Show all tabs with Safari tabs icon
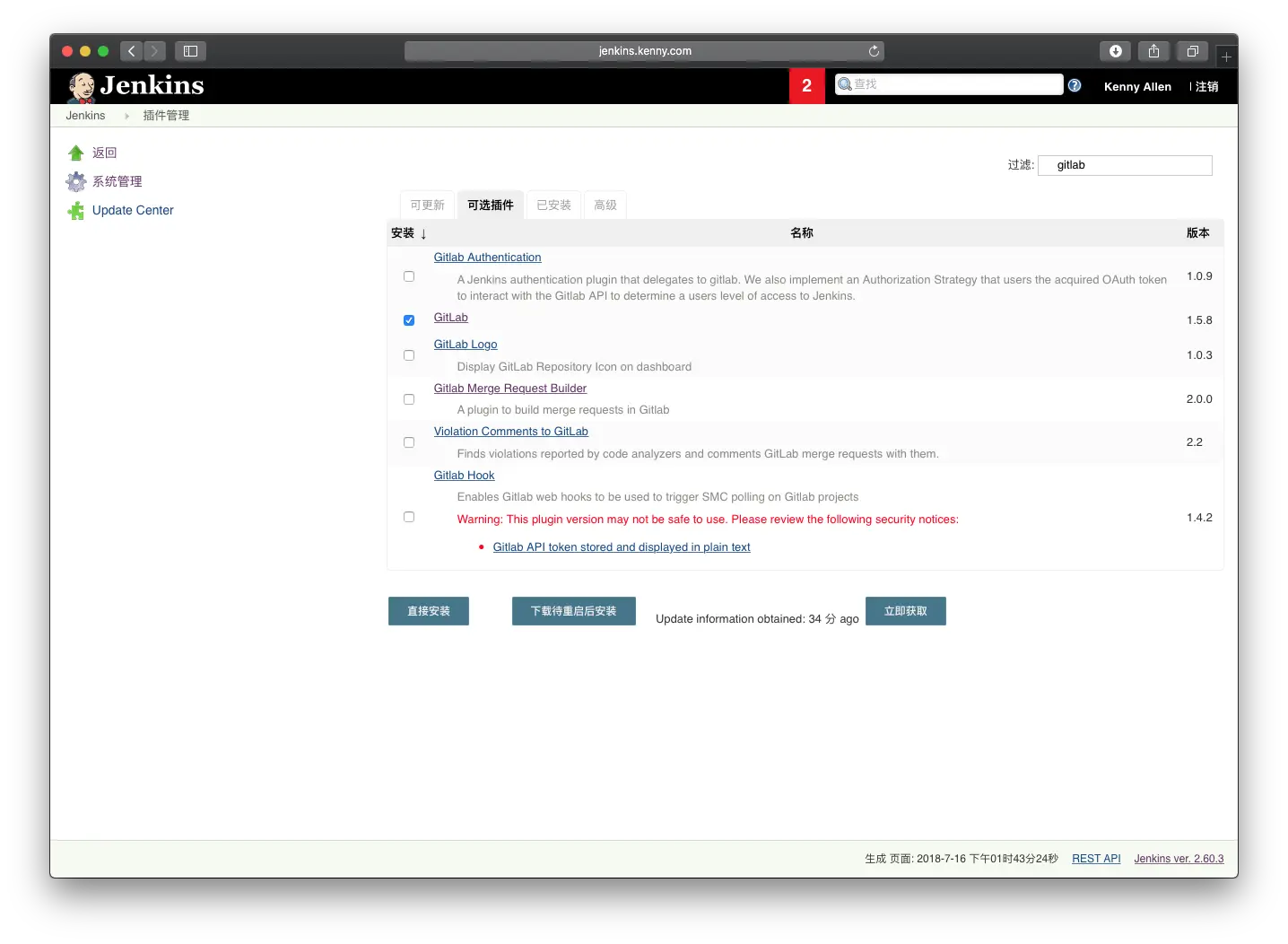Image resolution: width=1288 pixels, height=944 pixels. [x=1192, y=51]
